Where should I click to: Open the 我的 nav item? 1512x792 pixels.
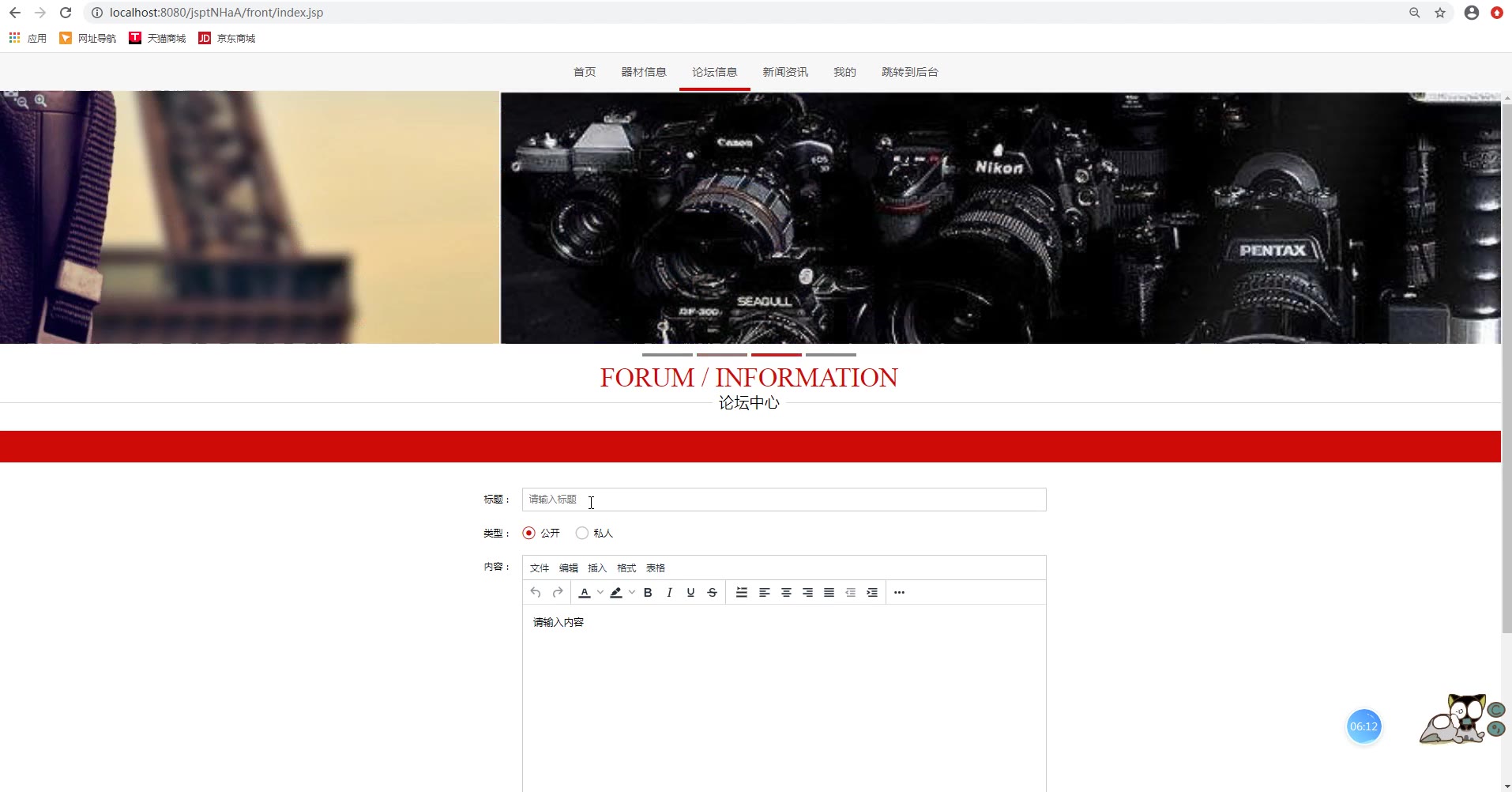point(844,72)
